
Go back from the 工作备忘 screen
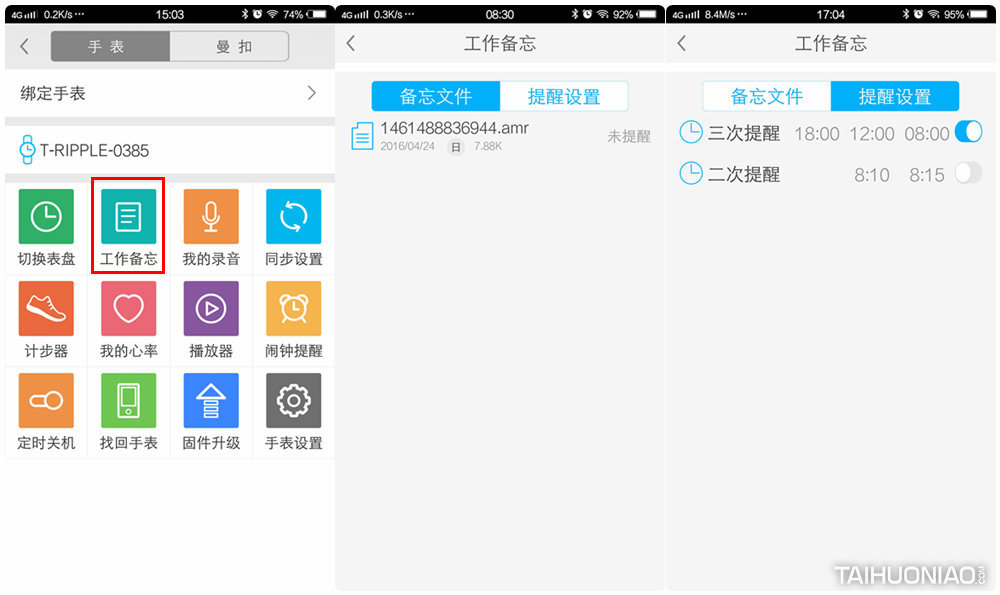350,44
